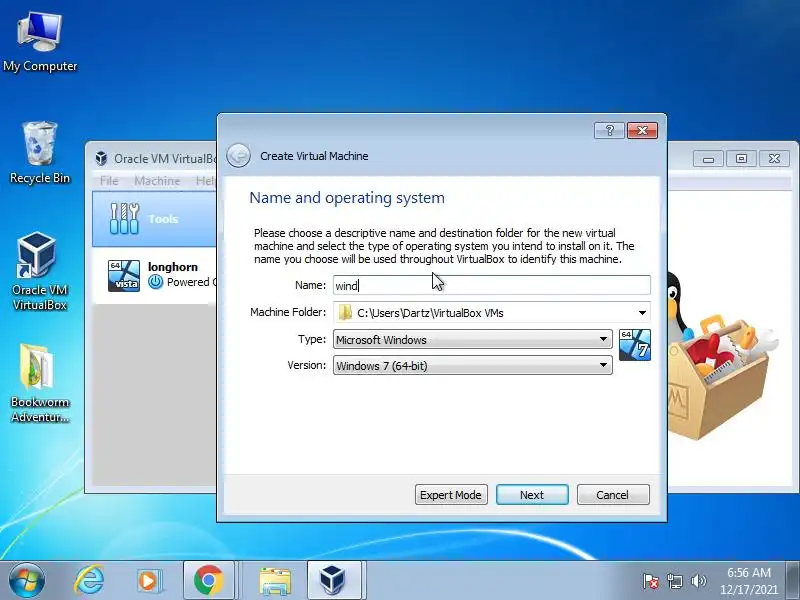Viewport: 800px width, 600px height.
Task: Select the longhorn virtual machine entry
Action: 155,276
